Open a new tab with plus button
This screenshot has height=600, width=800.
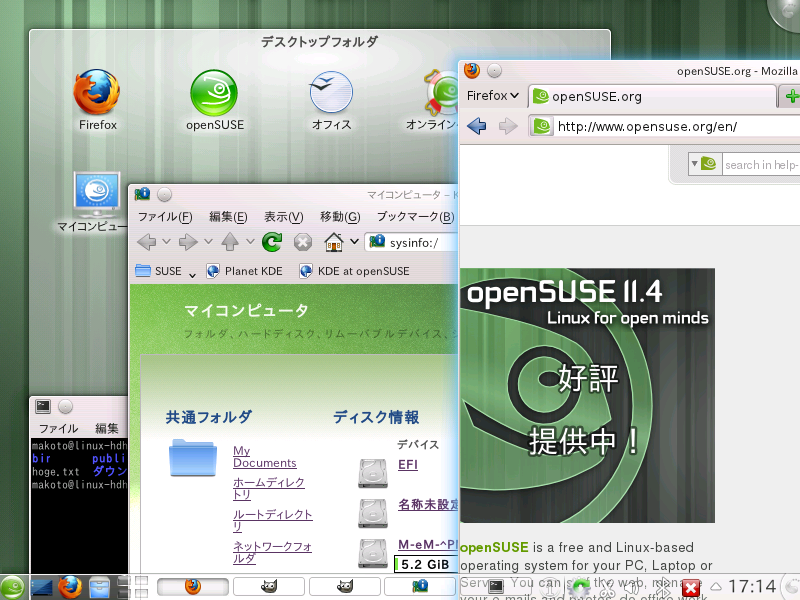coord(791,96)
